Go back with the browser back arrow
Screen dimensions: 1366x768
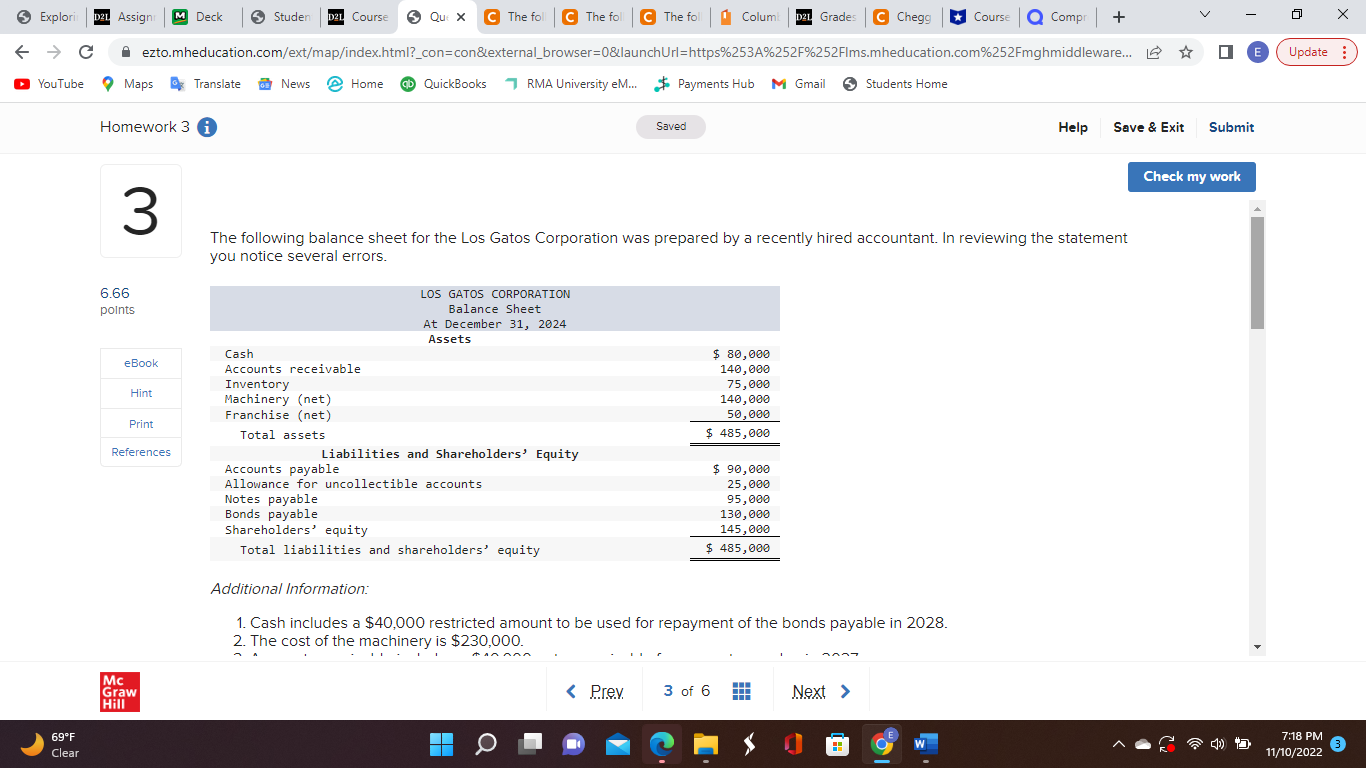click(x=23, y=52)
